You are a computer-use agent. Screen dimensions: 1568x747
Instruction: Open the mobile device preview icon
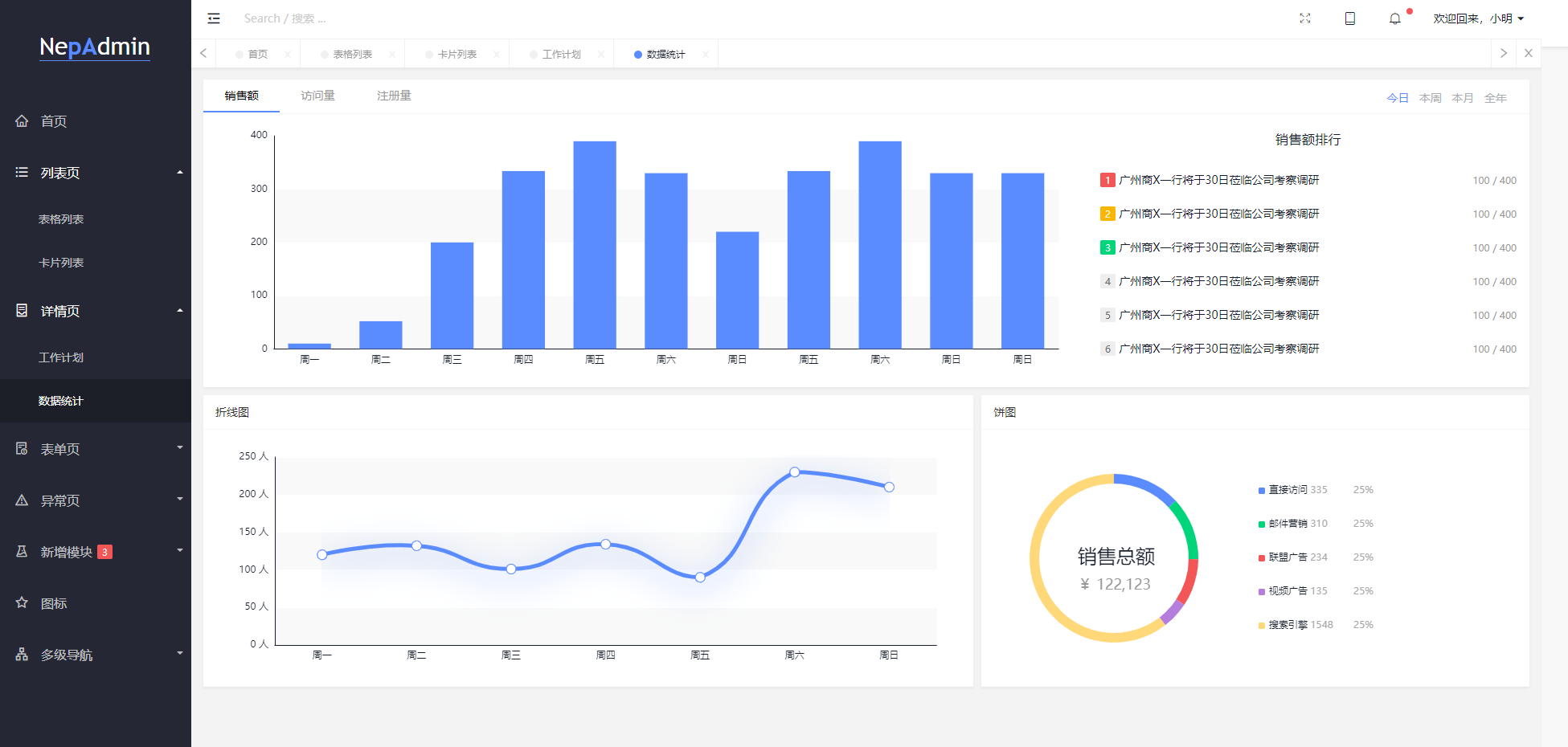pos(1350,18)
